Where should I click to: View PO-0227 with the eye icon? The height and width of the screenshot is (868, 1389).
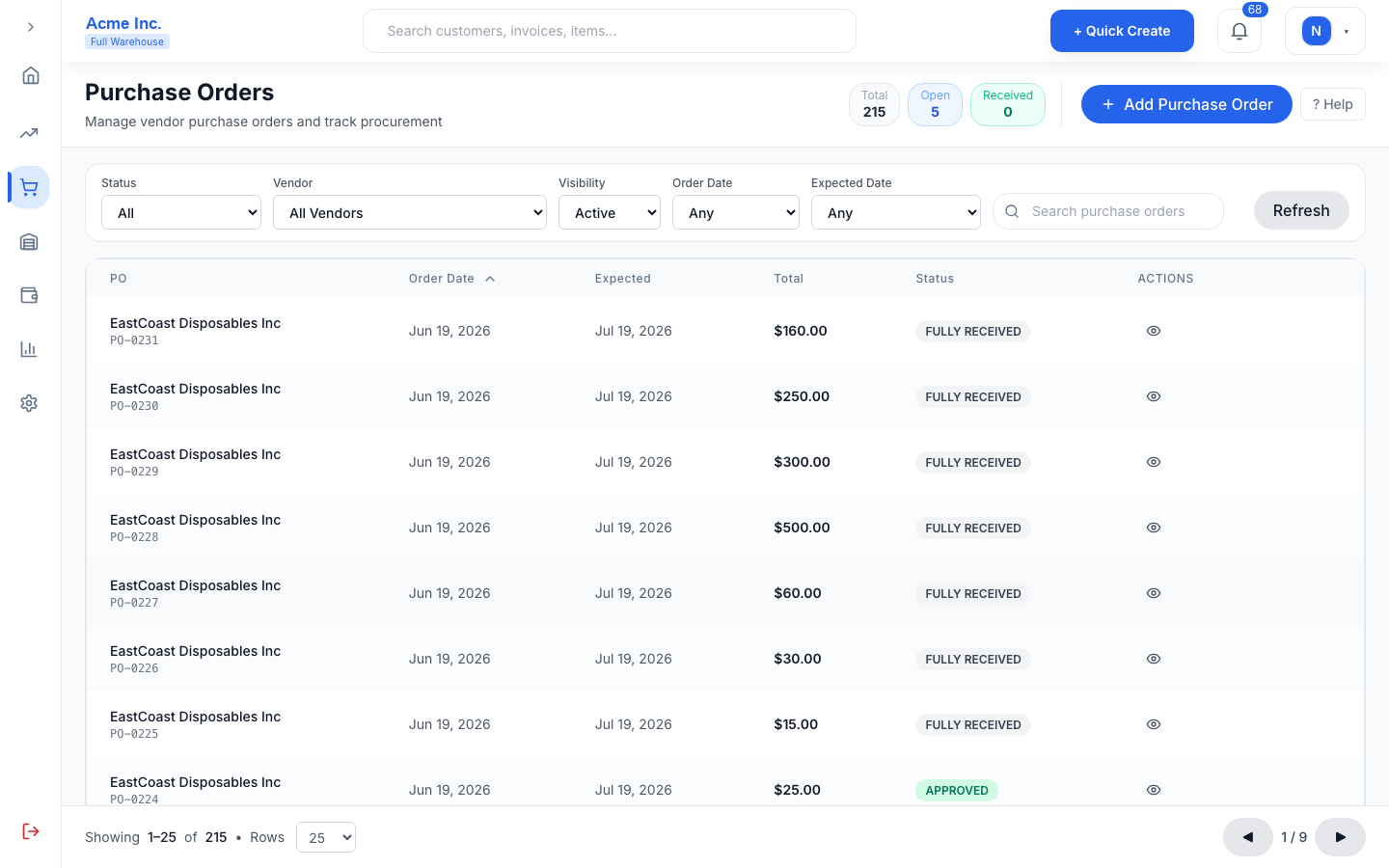click(x=1154, y=593)
